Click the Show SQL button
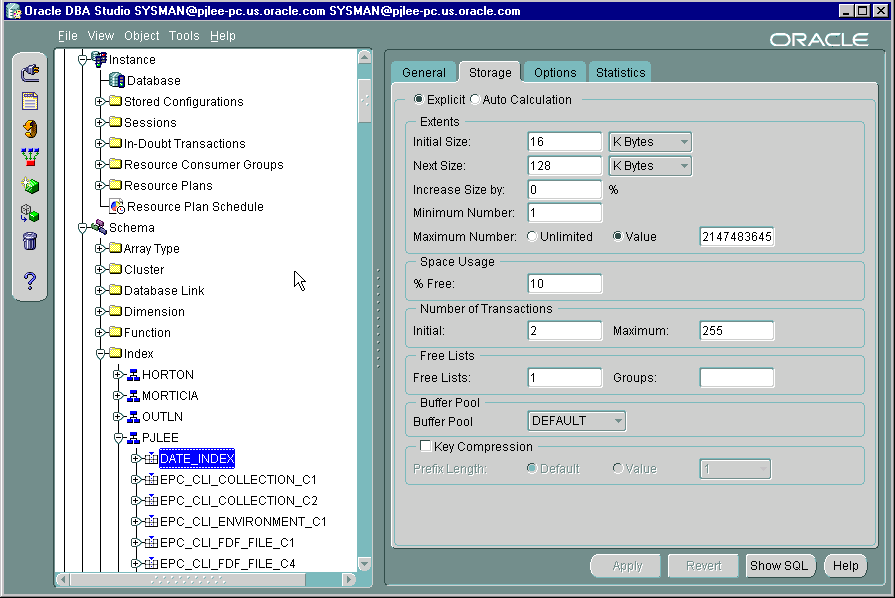This screenshot has width=895, height=598. [779, 566]
